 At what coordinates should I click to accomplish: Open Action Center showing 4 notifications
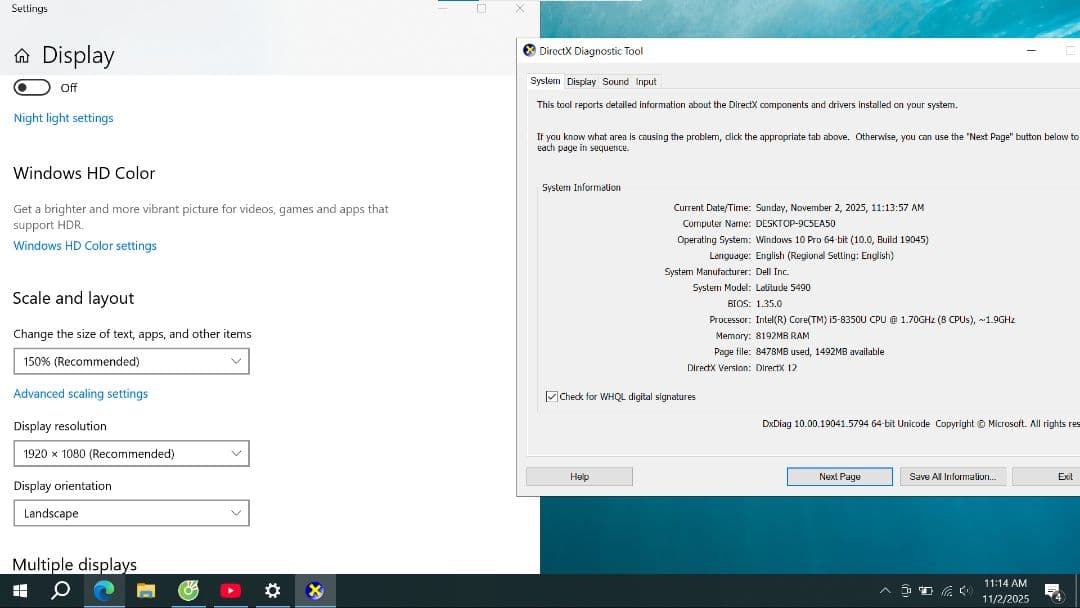pyautogui.click(x=1052, y=590)
